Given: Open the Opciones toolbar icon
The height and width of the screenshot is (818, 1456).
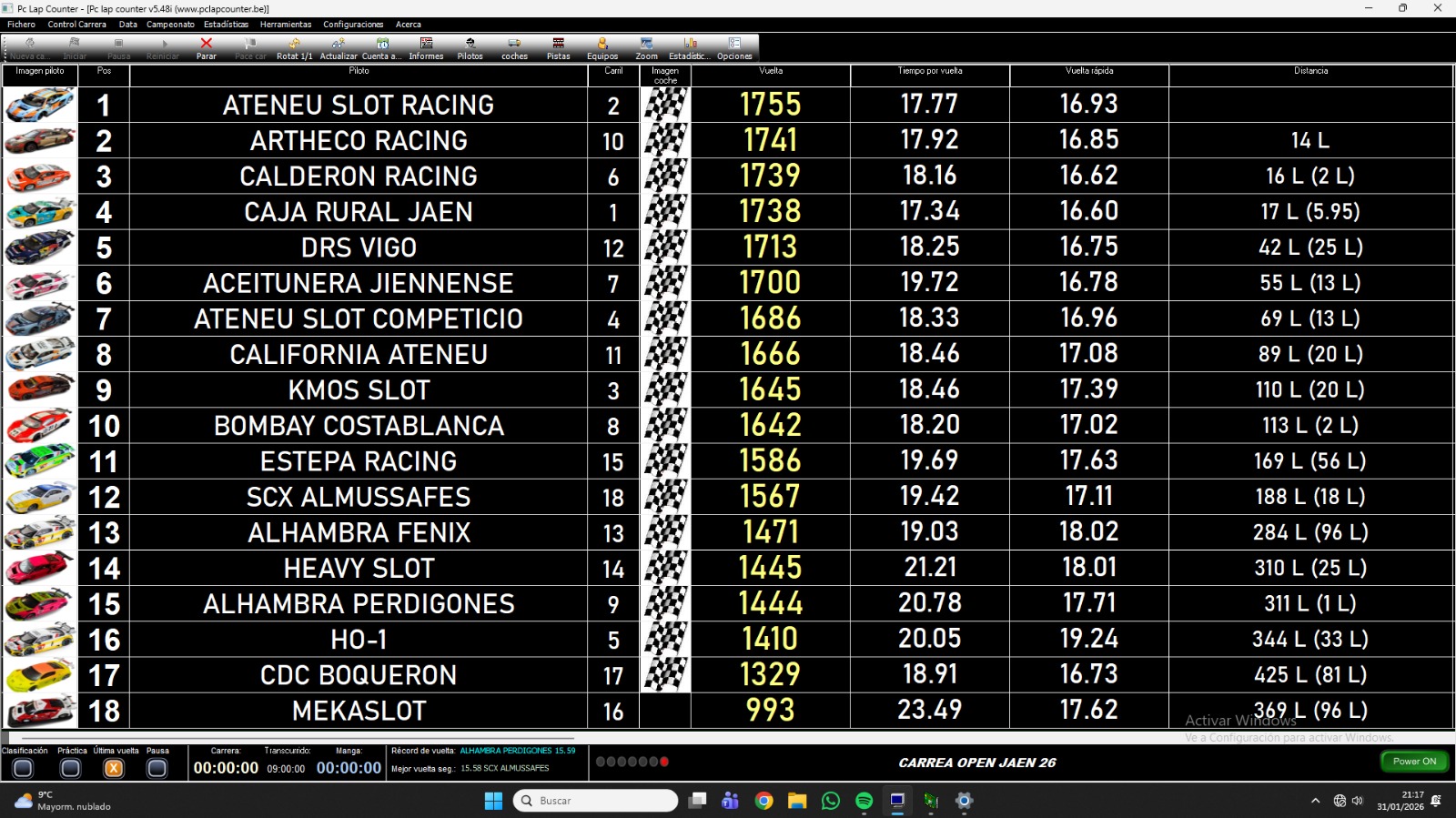Looking at the screenshot, I should click(734, 47).
